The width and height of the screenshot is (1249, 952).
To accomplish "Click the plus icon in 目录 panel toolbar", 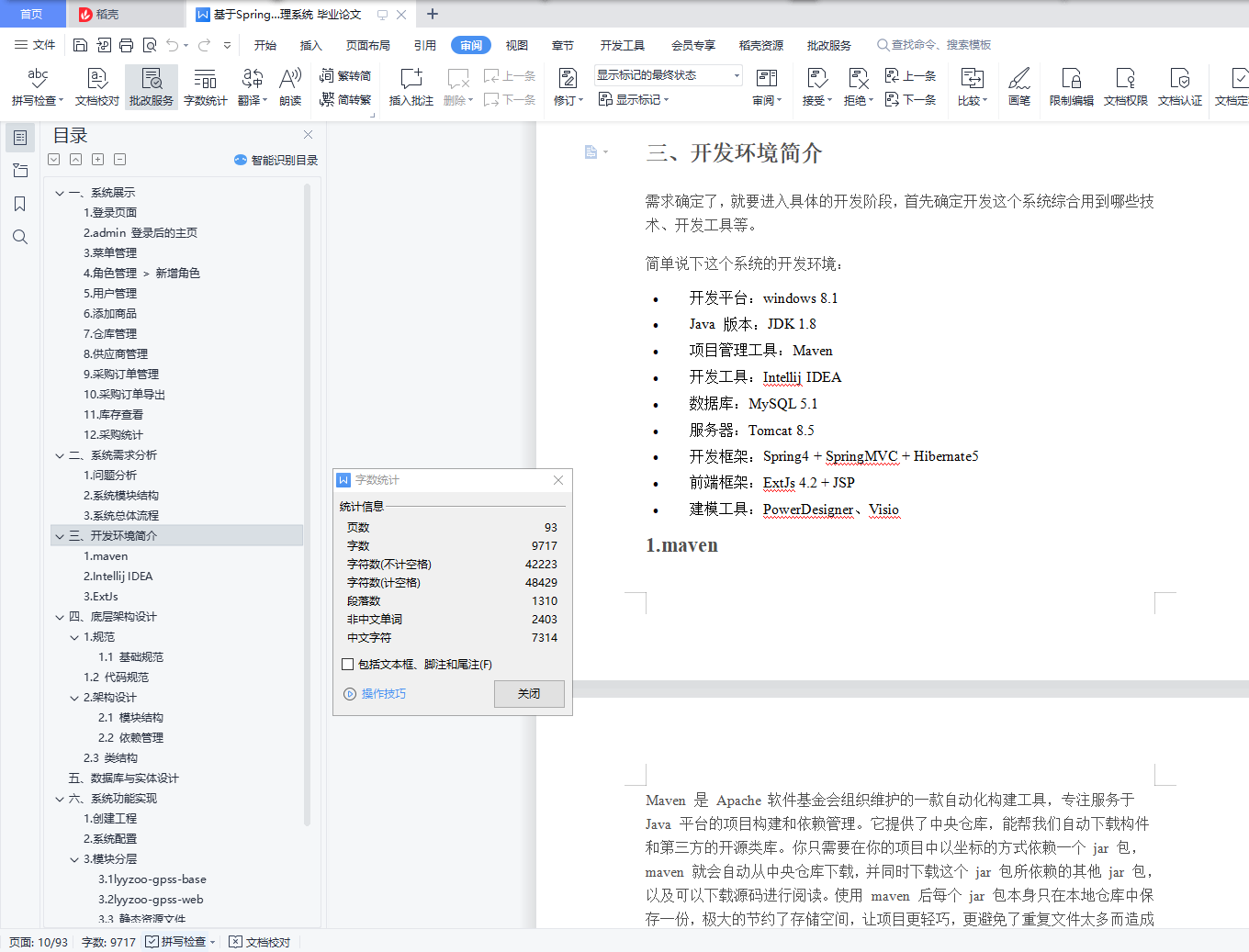I will (98, 160).
